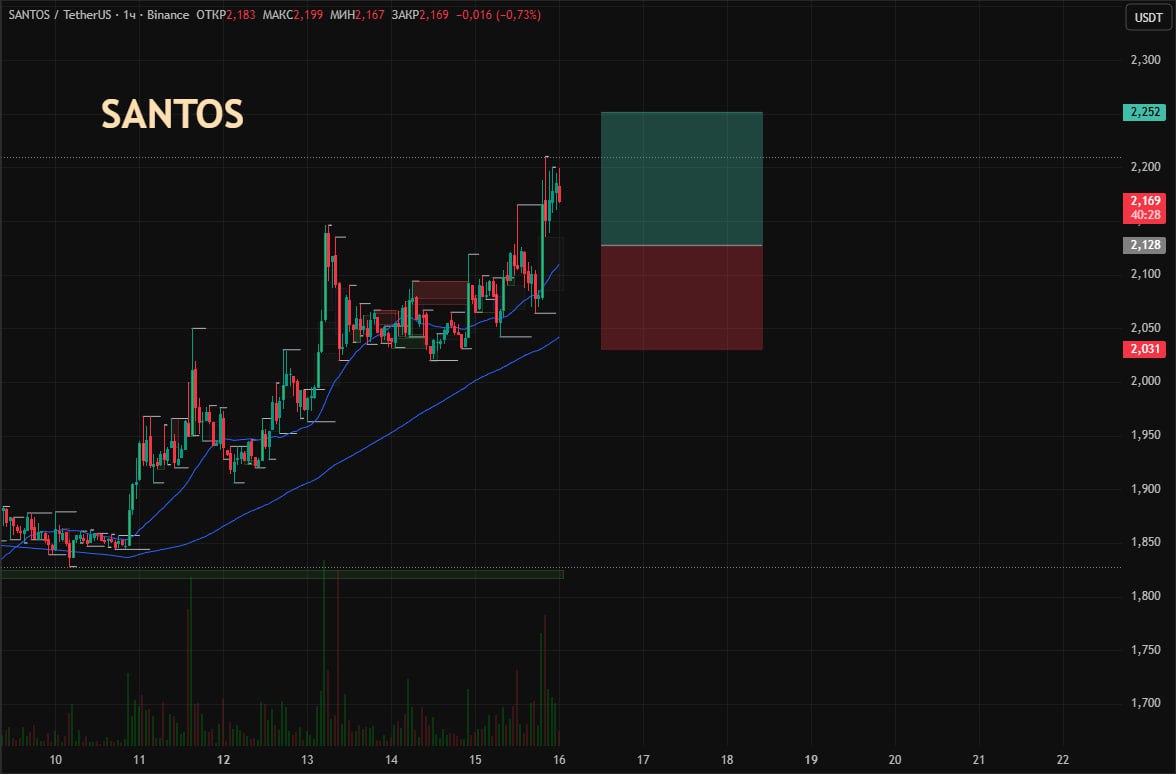Screen dimensions: 1176x774
Task: Click the МАКС high value 2,199
Action: point(310,16)
